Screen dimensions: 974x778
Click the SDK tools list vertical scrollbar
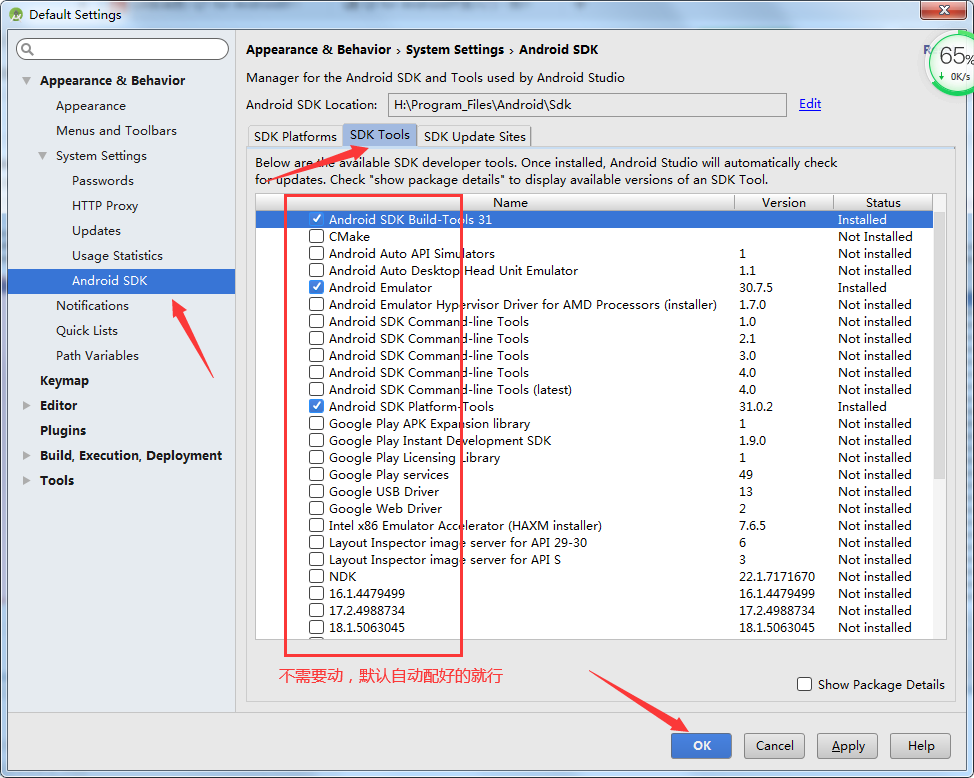click(x=939, y=345)
